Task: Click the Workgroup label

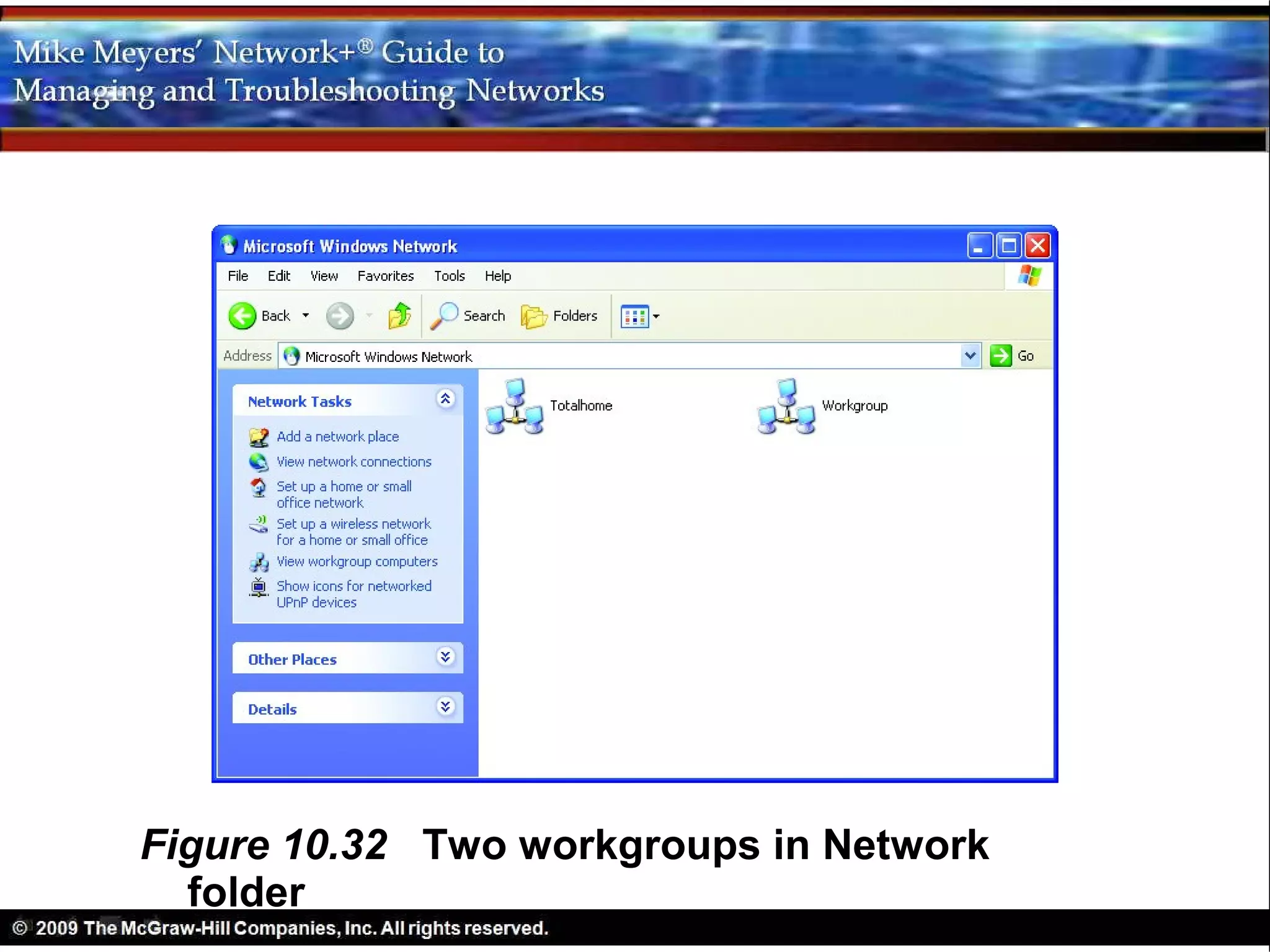Action: 855,406
